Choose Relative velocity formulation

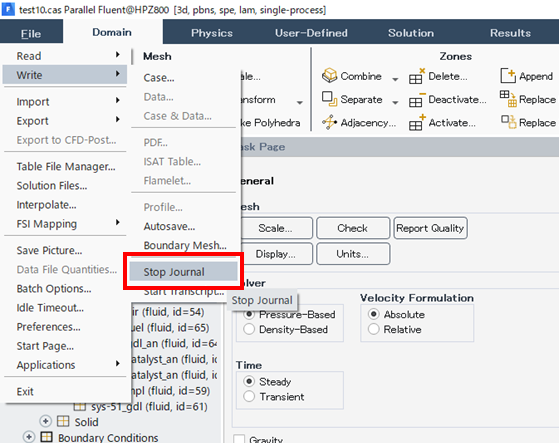click(x=373, y=329)
